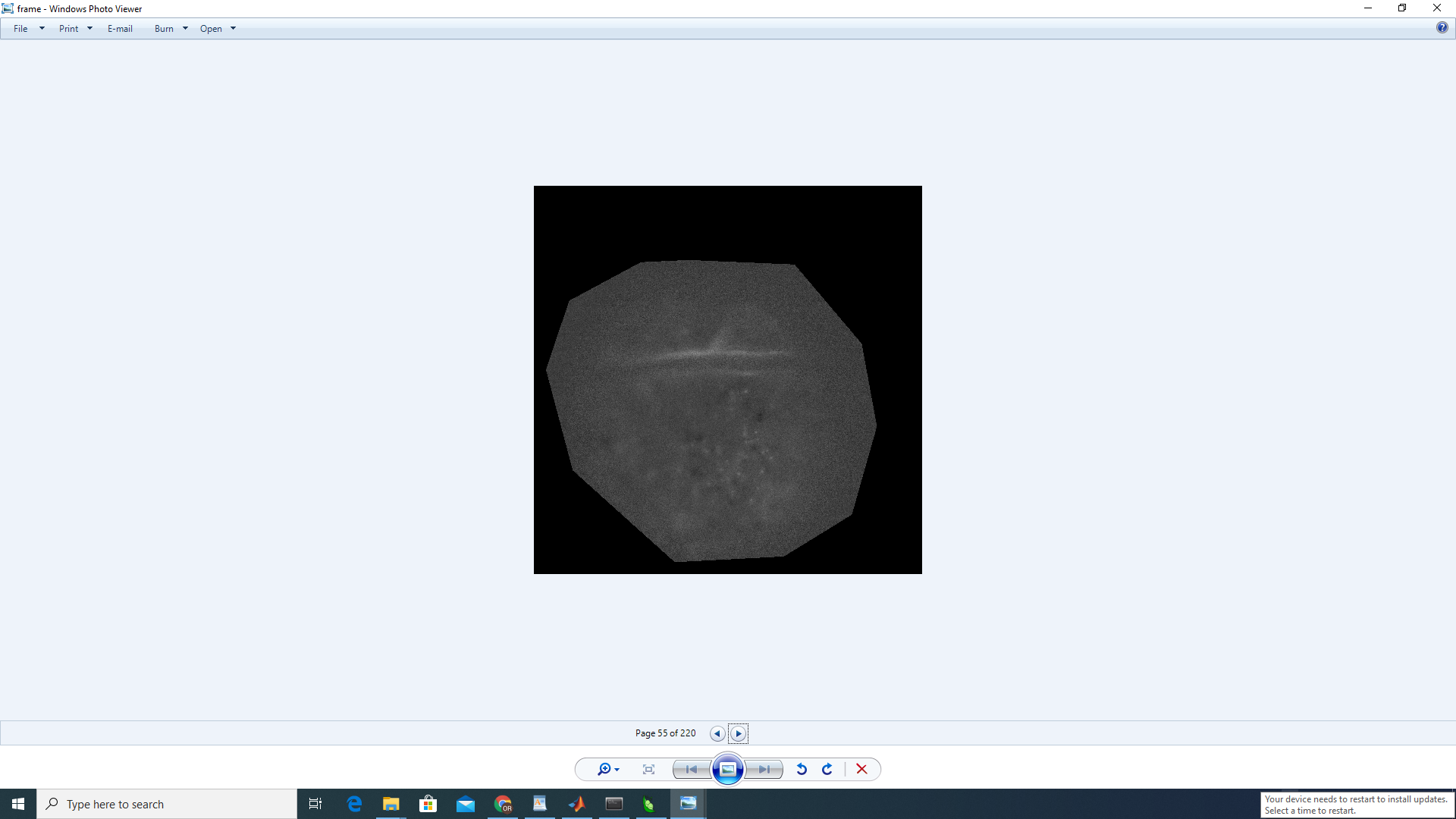Click the E-mail menu item
This screenshot has width=1456, height=819.
(x=120, y=29)
